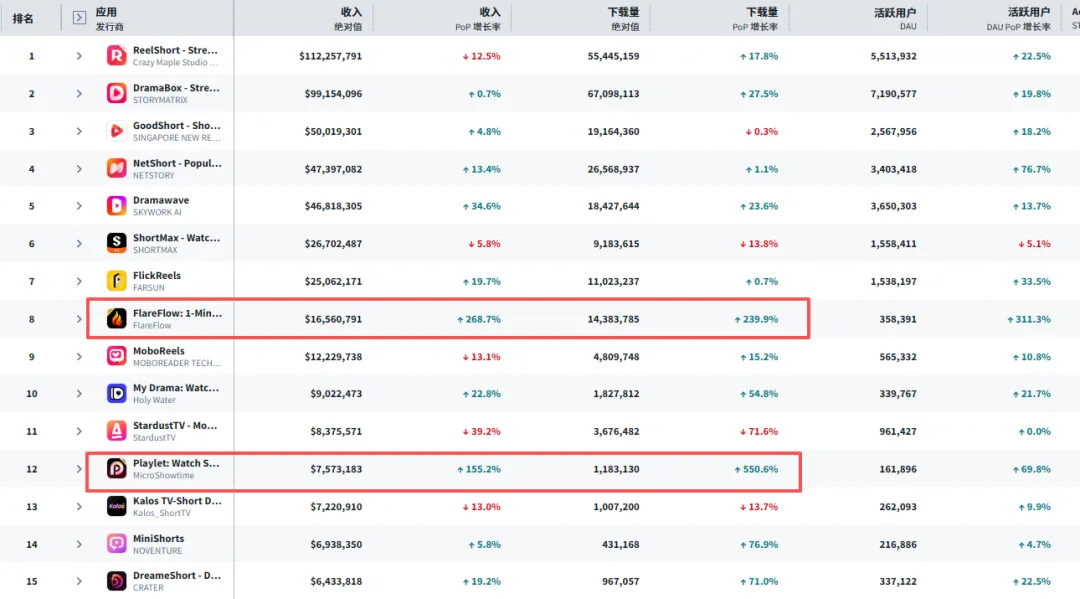Sort by 收入 绝对值 column header
Image resolution: width=1080 pixels, height=599 pixels.
tap(350, 18)
